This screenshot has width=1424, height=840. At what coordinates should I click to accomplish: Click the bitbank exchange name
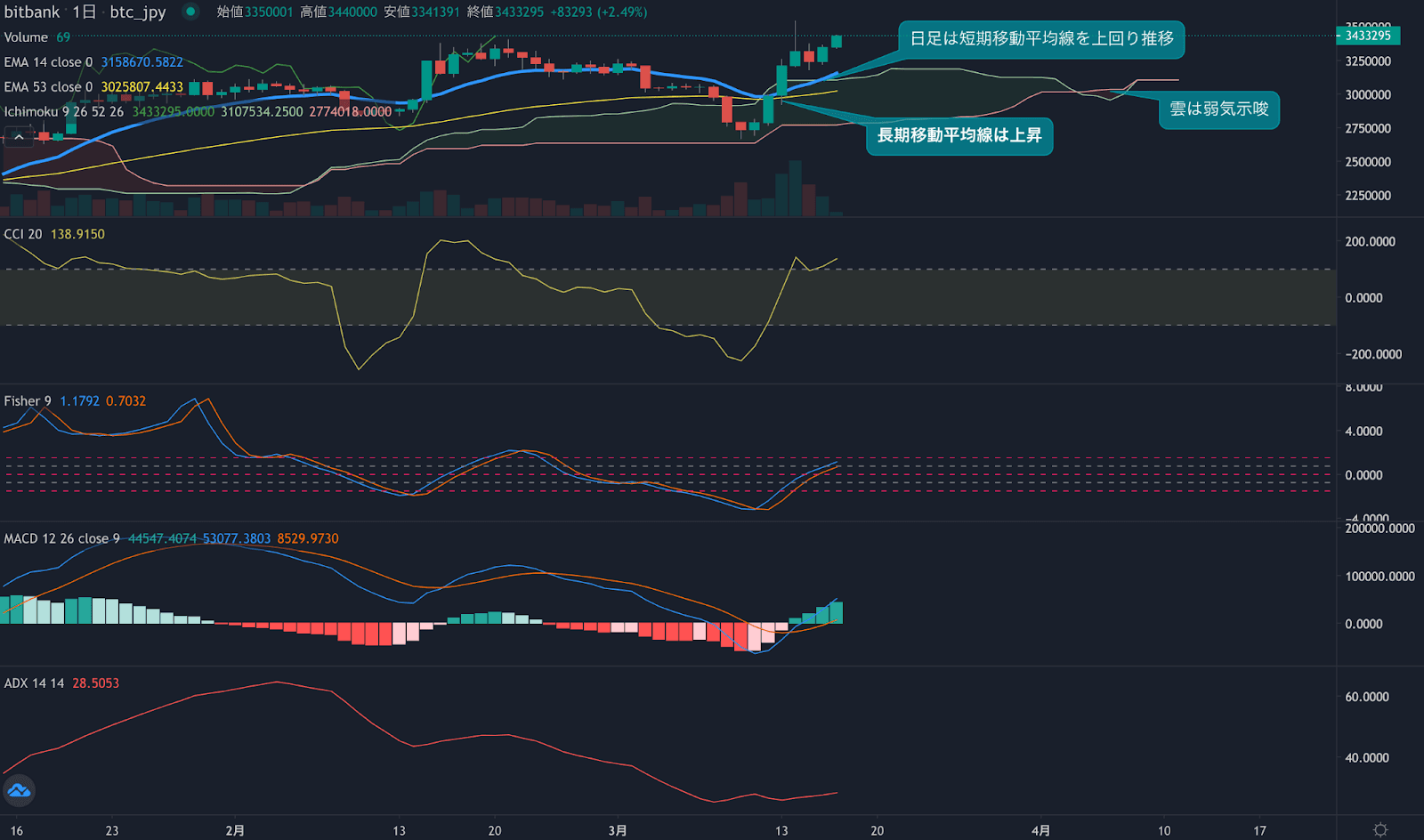31,12
